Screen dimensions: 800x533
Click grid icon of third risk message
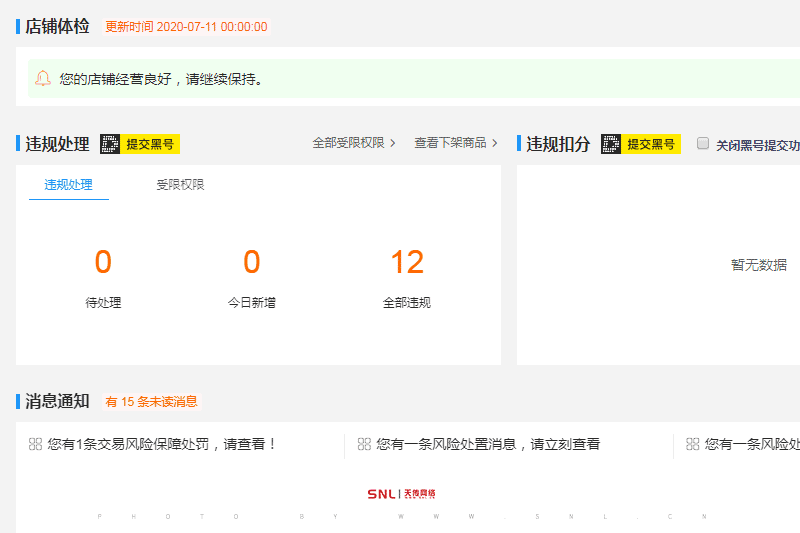[692, 444]
